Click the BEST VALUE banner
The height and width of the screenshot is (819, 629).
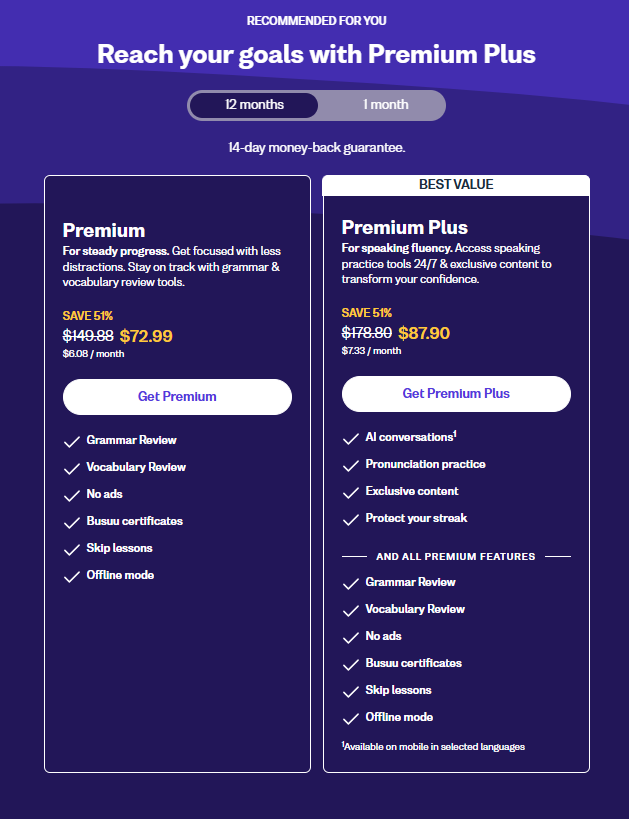(x=456, y=184)
